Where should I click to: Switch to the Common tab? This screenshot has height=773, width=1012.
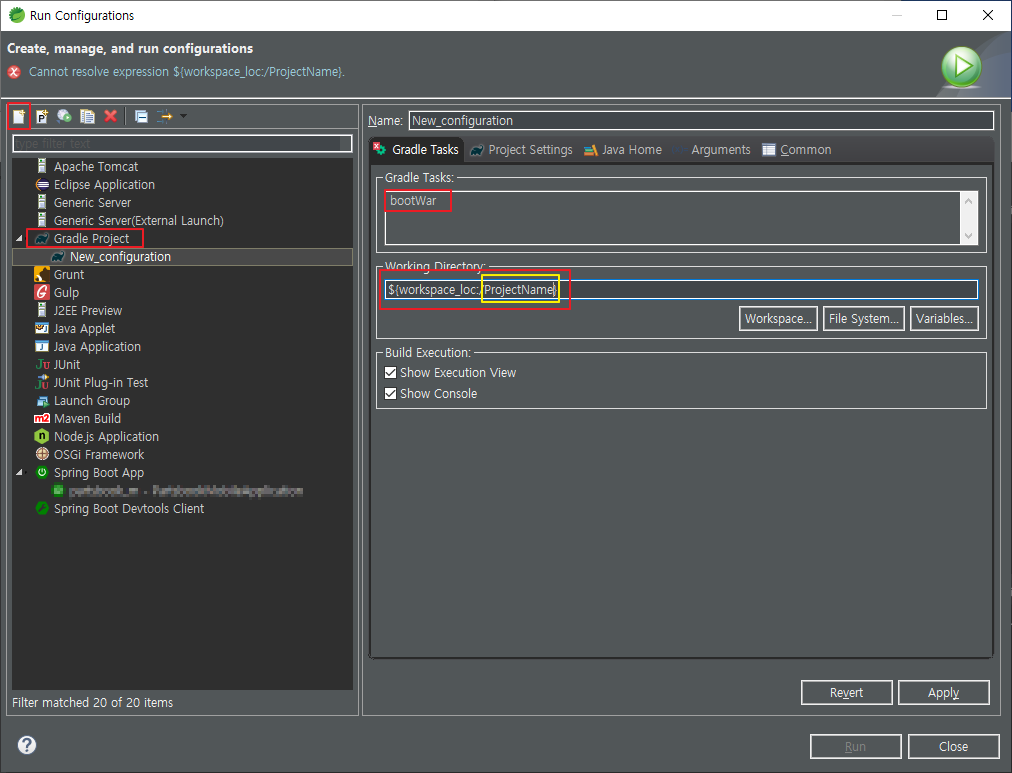(x=797, y=150)
